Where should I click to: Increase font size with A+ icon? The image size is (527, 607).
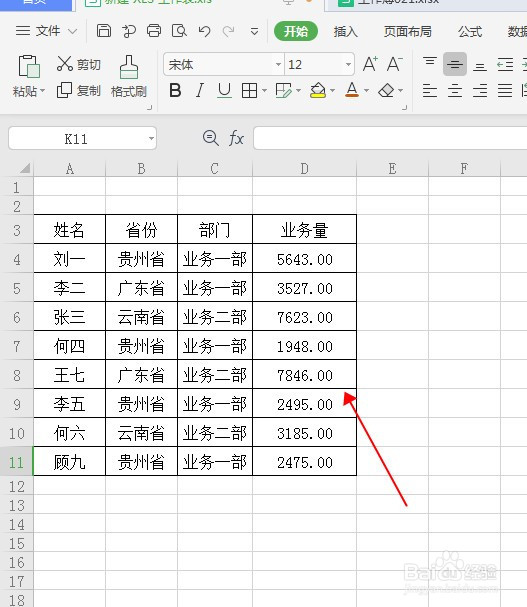coord(370,64)
